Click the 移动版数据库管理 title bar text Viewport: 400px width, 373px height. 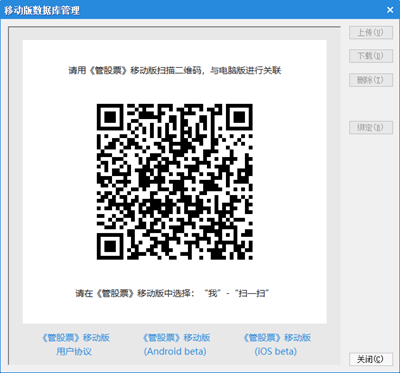click(x=42, y=10)
